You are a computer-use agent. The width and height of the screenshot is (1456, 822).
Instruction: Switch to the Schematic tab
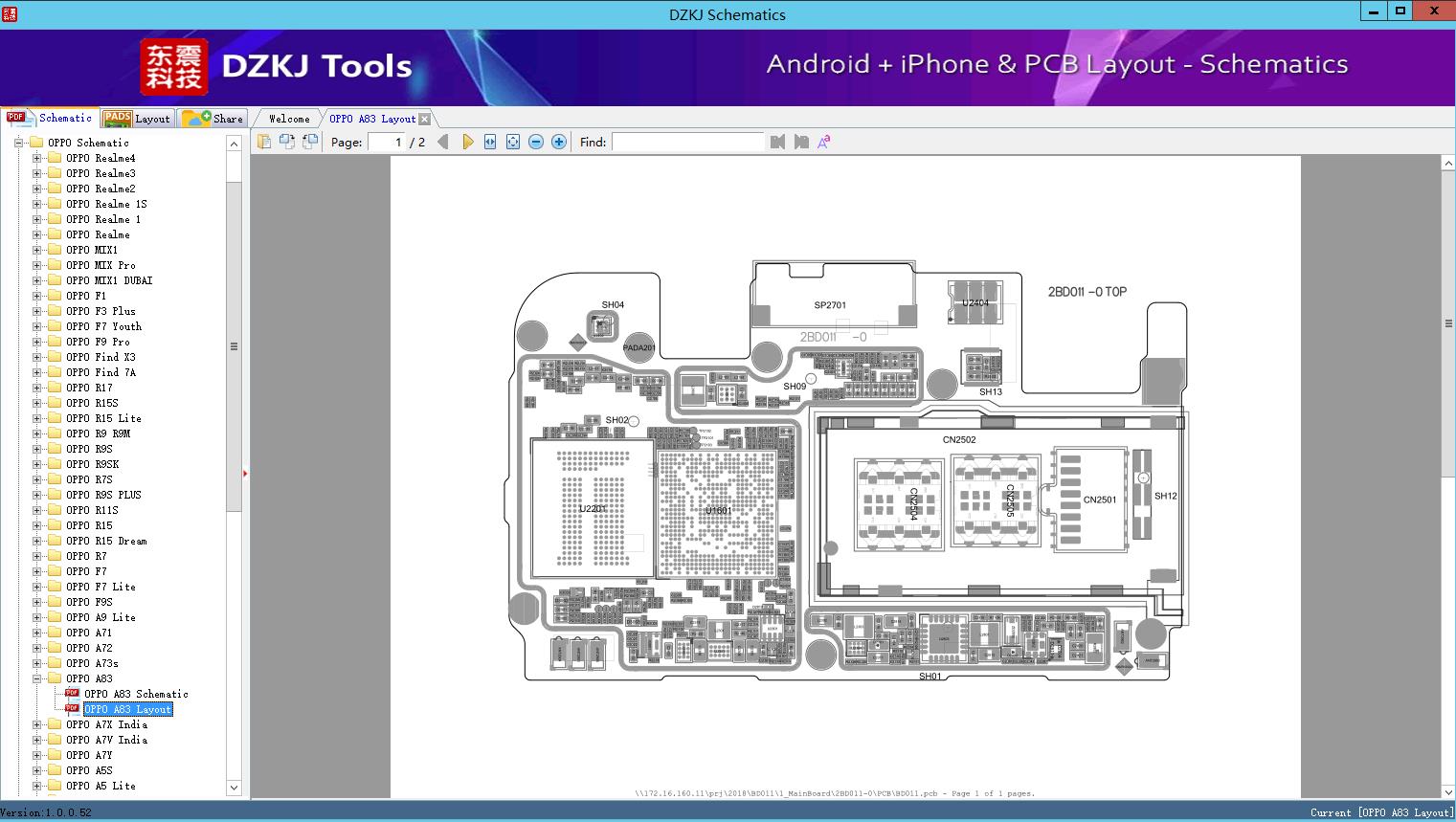(50, 118)
